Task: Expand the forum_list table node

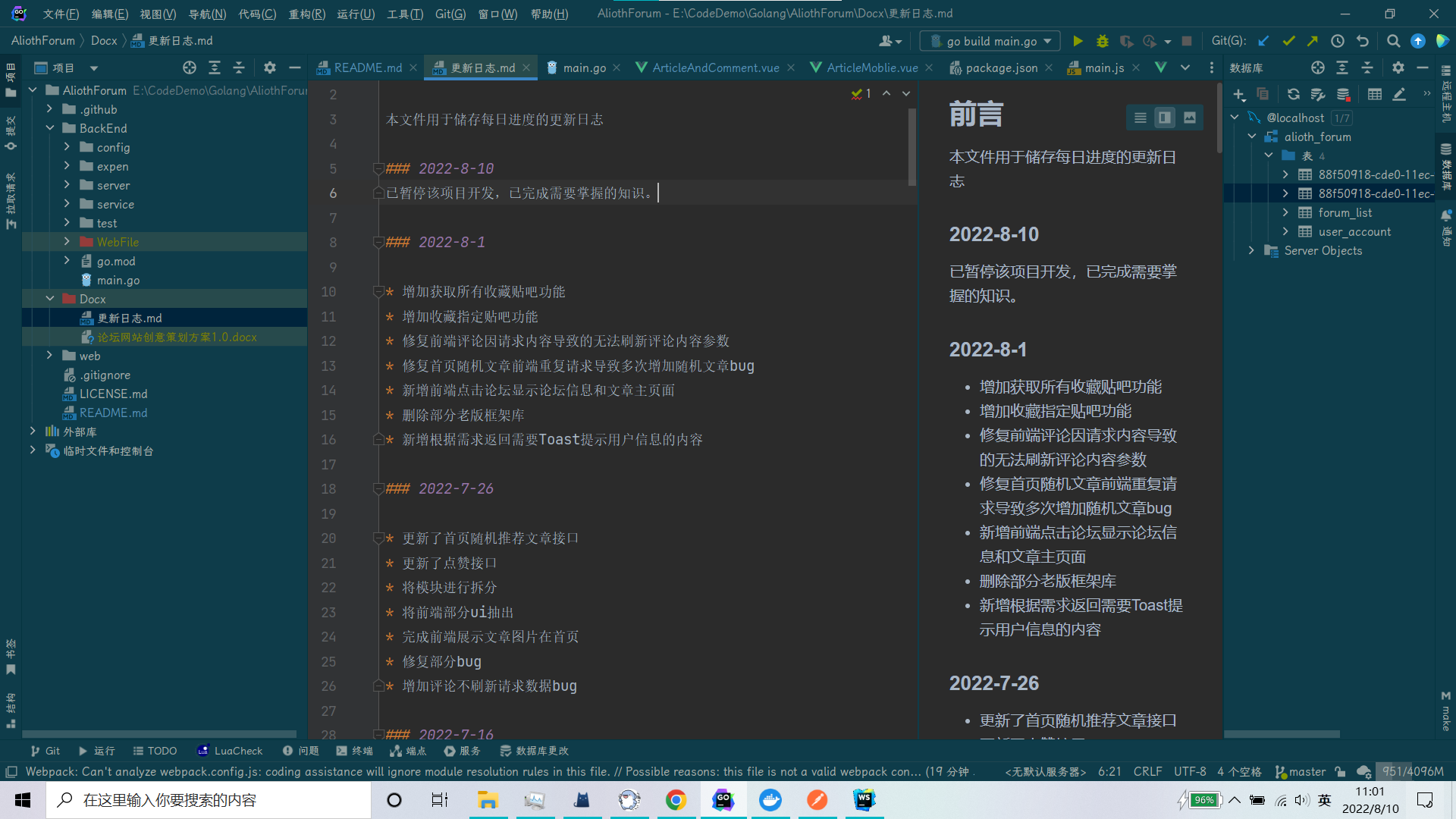Action: click(1285, 212)
